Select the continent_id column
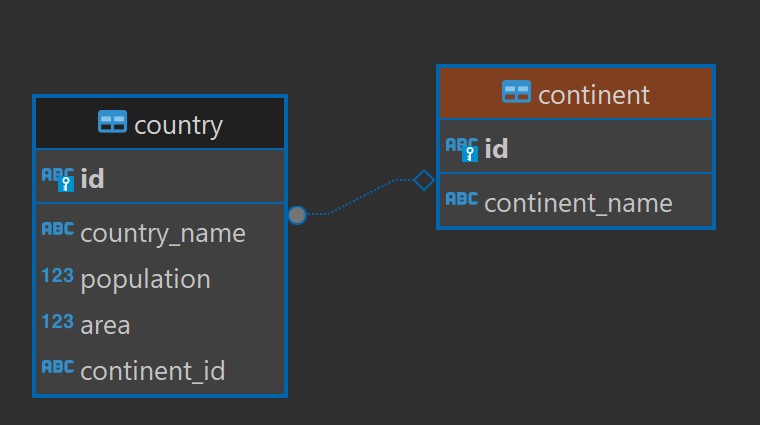This screenshot has height=425, width=760. (152, 371)
